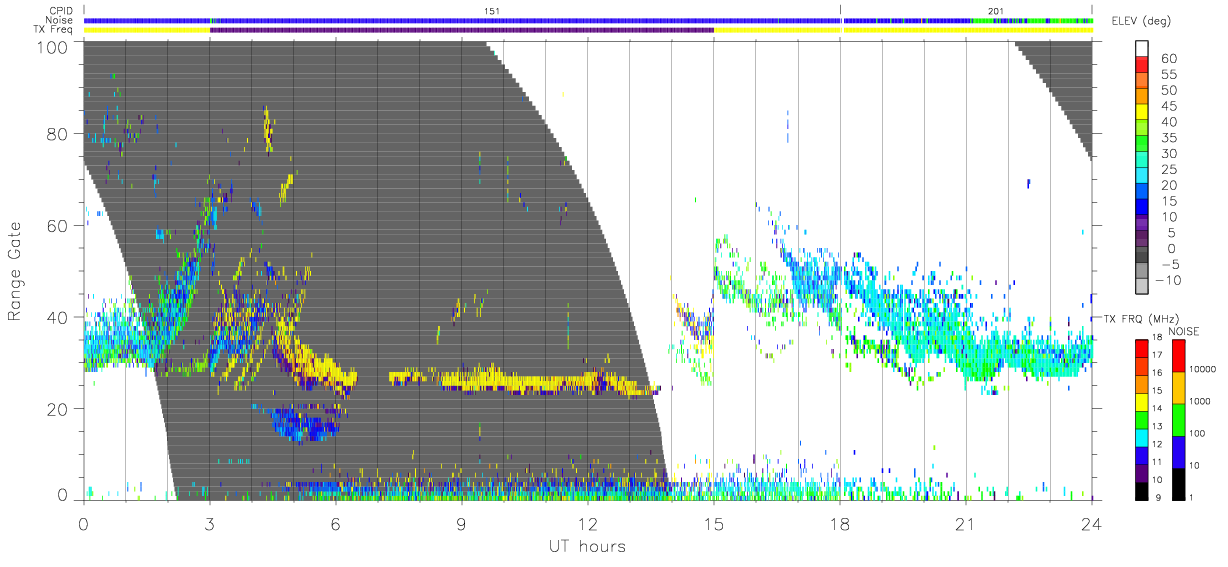Image resolution: width=1228 pixels, height=567 pixels.
Task: Click the '12' tick on the UT hours axis
Action: [x=587, y=523]
